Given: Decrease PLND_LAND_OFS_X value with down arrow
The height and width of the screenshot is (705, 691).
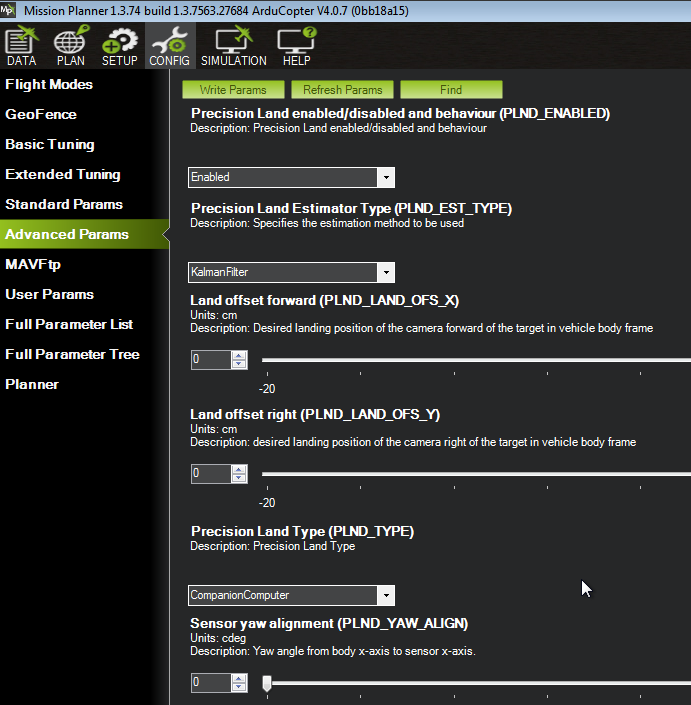Looking at the screenshot, I should point(239,364).
